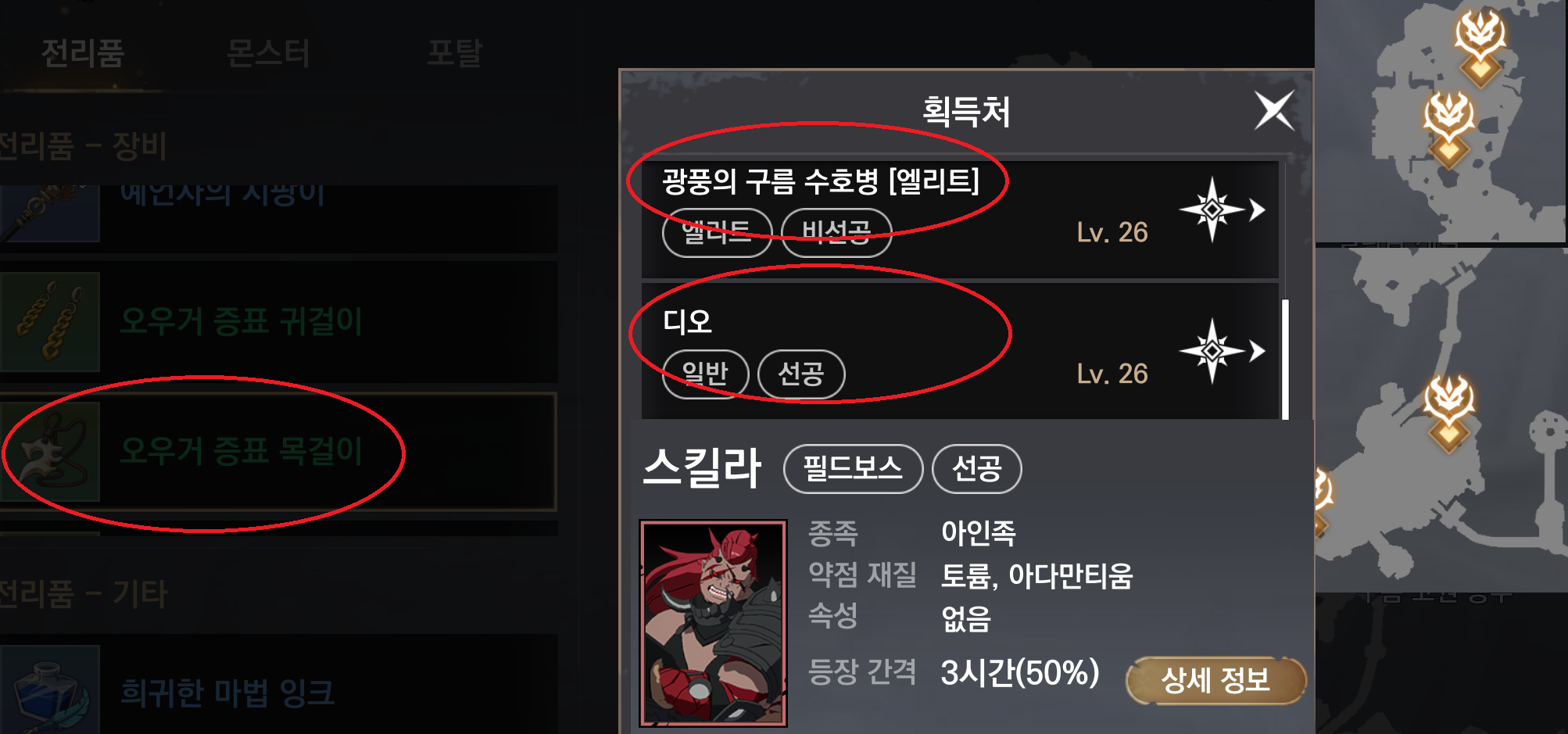Click the 획득처 list scrollbar
This screenshot has height=734, width=1568.
point(1285,359)
